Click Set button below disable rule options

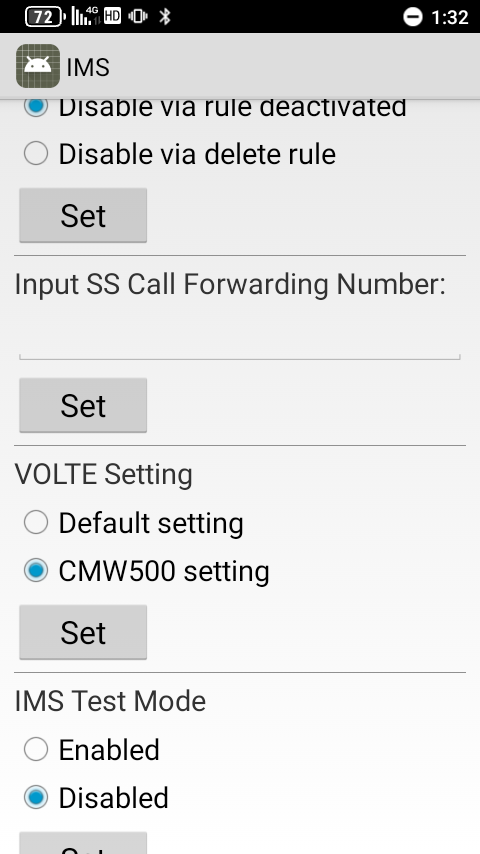tap(83, 215)
